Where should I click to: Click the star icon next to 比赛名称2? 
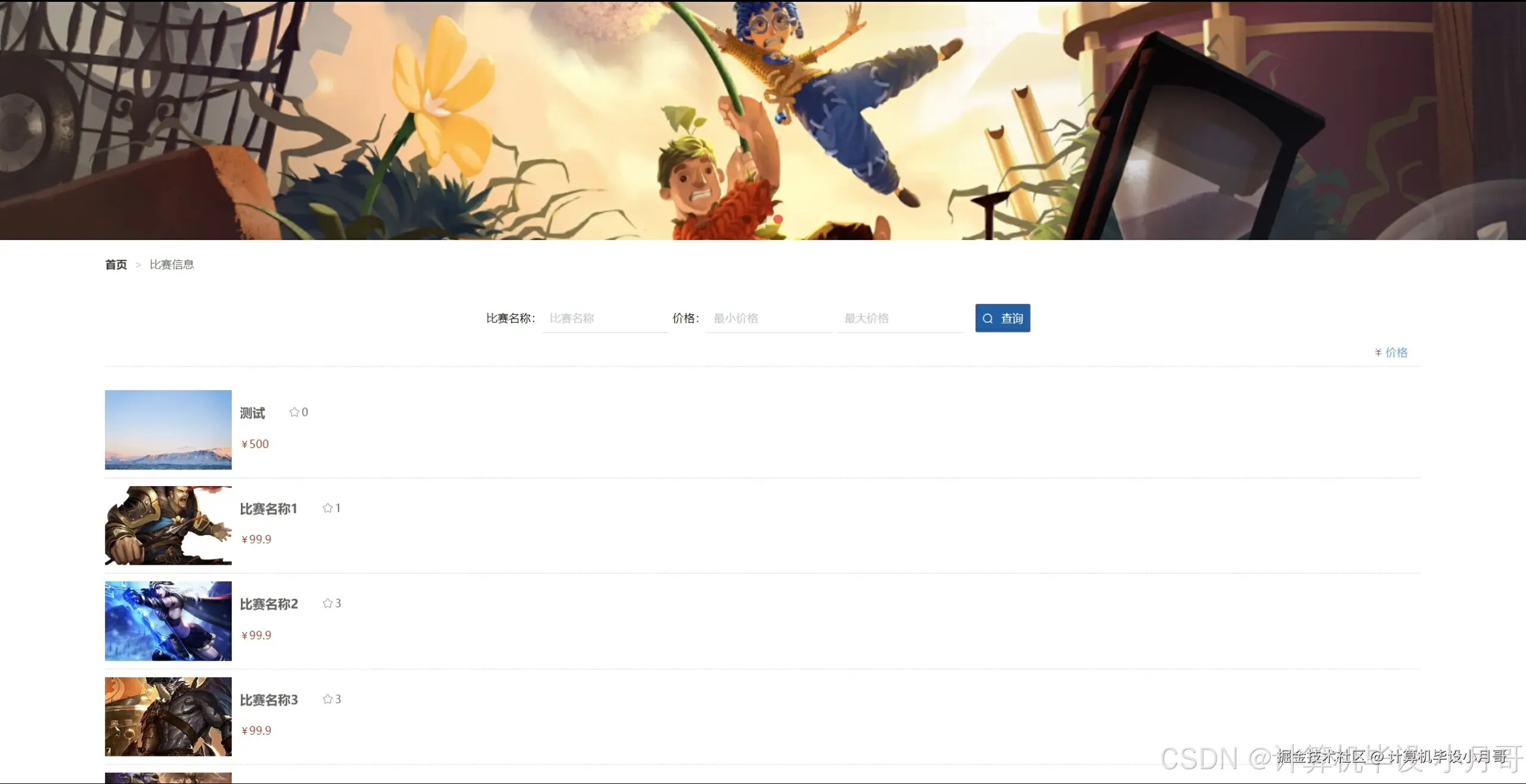click(x=327, y=603)
